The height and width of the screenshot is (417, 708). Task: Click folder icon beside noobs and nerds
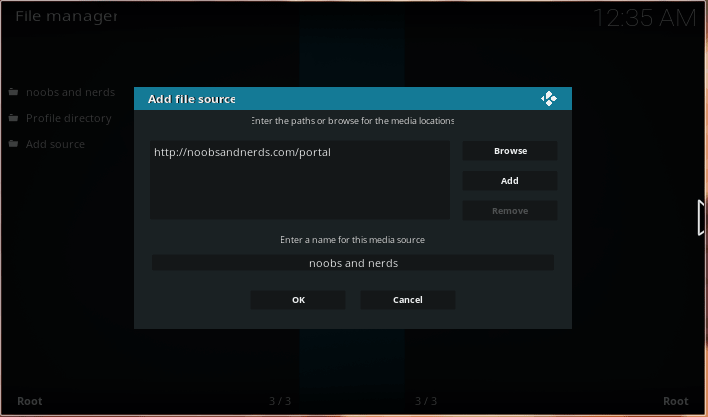[x=14, y=92]
